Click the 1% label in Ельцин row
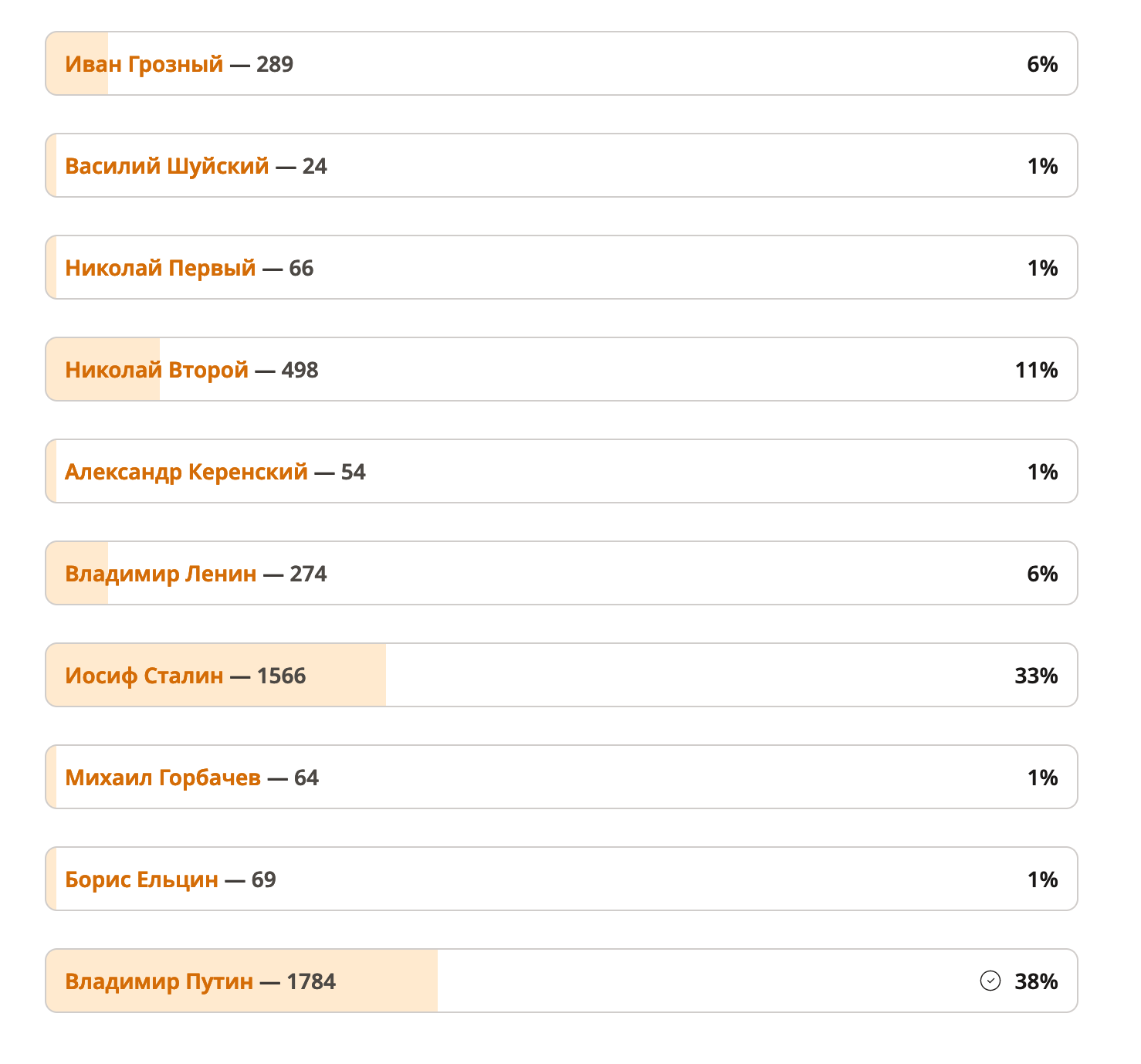 click(1042, 879)
